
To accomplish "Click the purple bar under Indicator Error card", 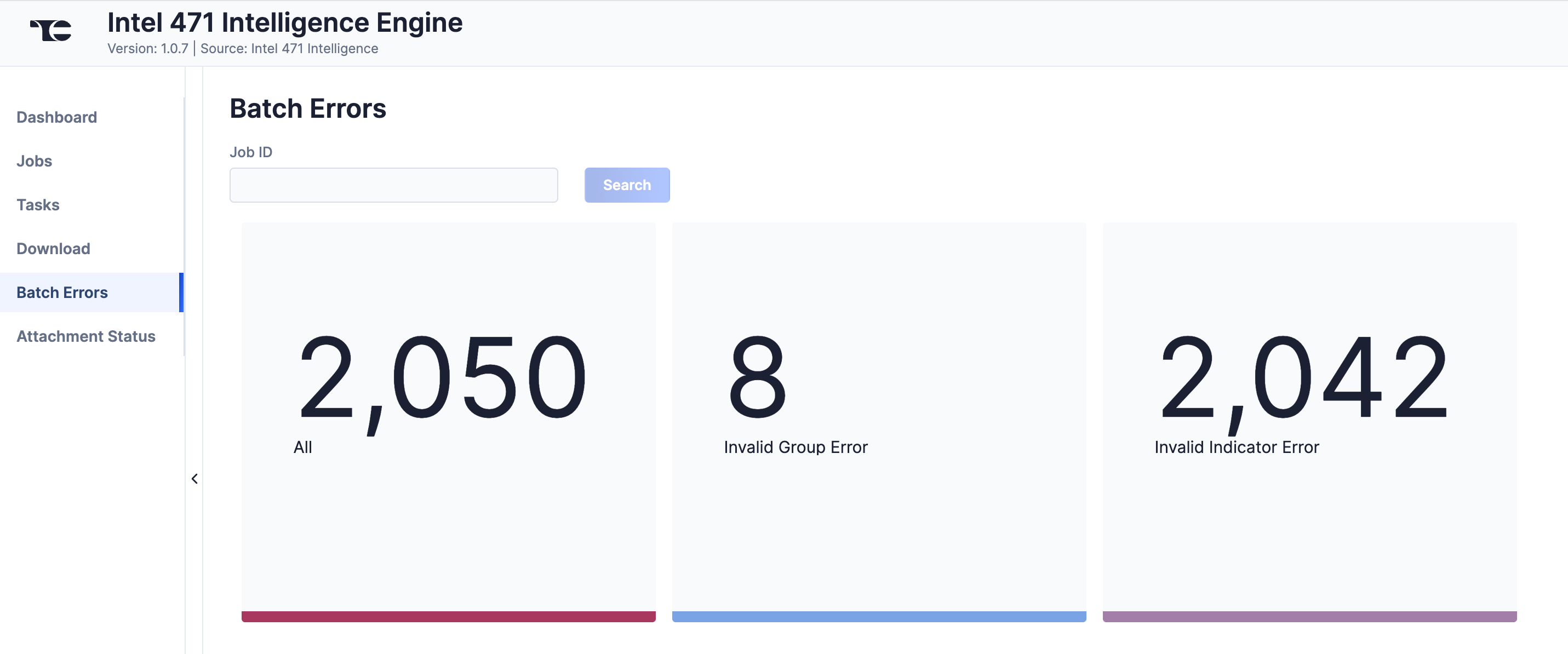I will click(1309, 616).
